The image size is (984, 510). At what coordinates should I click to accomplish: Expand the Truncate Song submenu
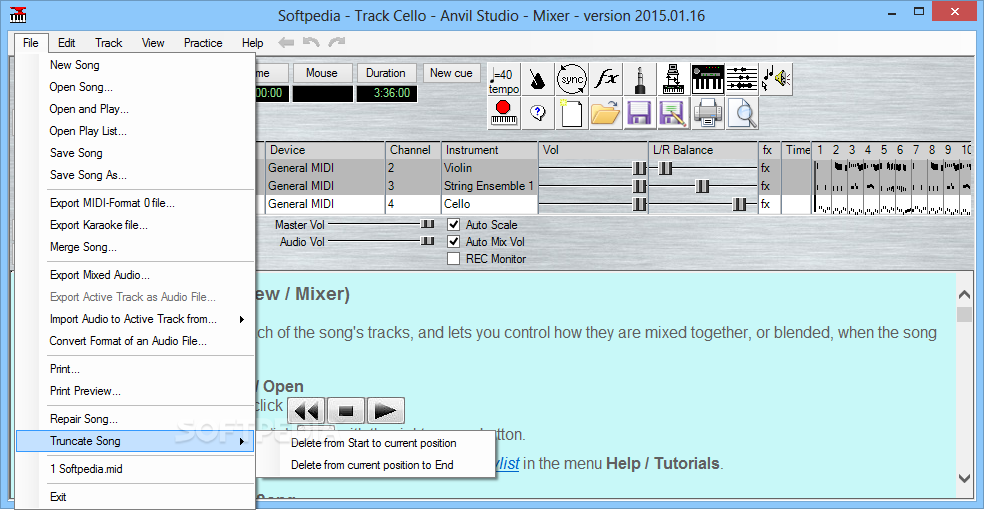click(135, 441)
